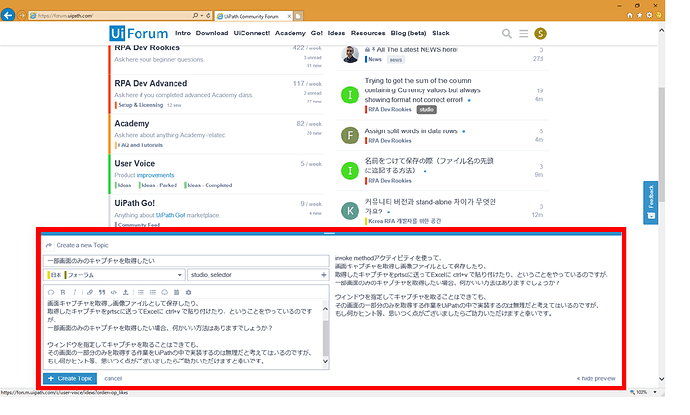Click the Create Topic button

pyautogui.click(x=70, y=378)
